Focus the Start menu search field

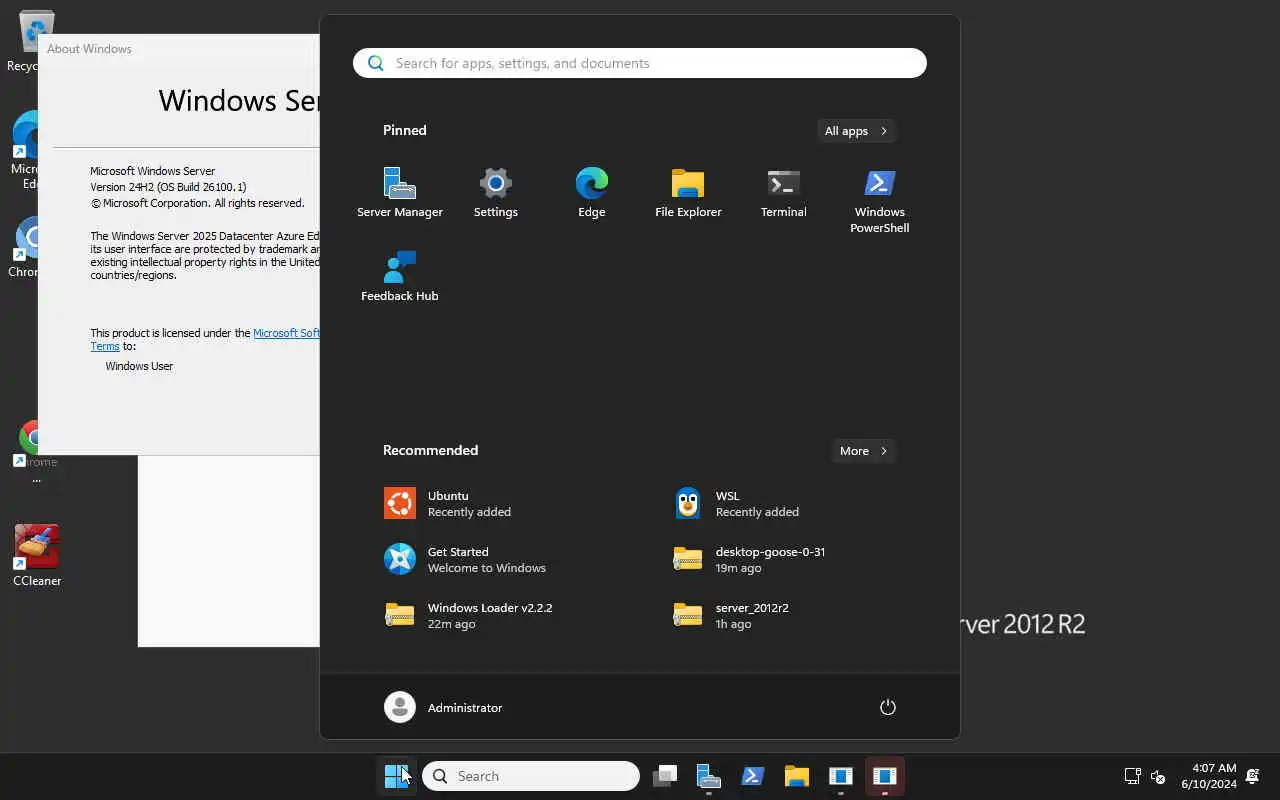point(640,63)
